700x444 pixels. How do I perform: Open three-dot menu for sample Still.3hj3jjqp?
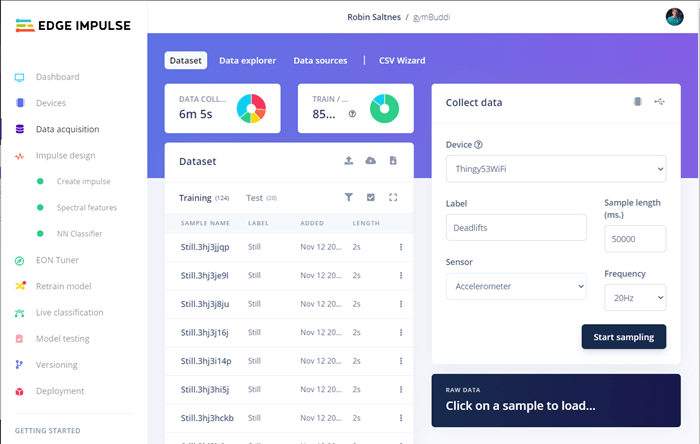[x=401, y=247]
